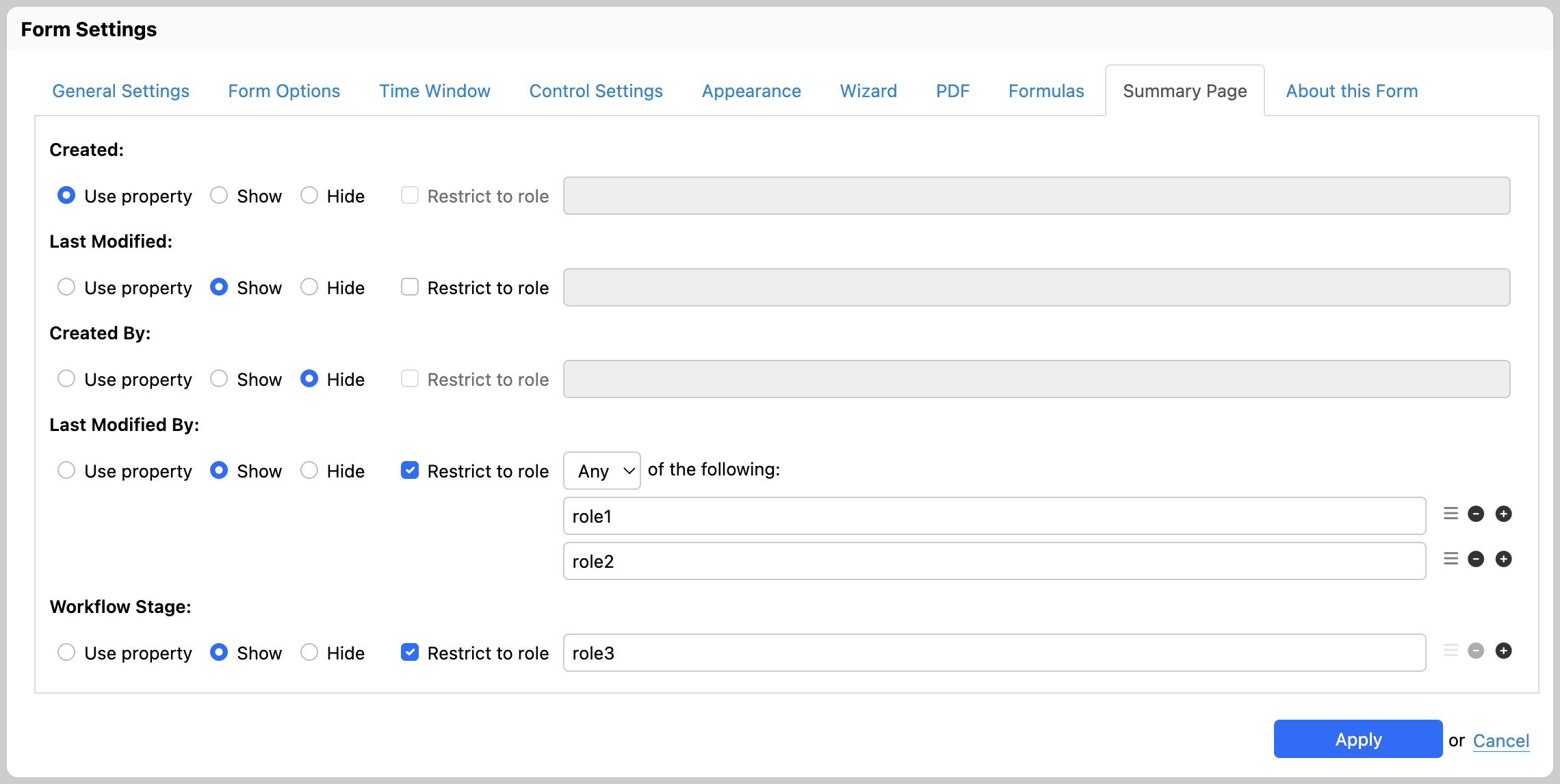The height and width of the screenshot is (784, 1560).
Task: Cancel changes via the Cancel link
Action: click(1500, 741)
